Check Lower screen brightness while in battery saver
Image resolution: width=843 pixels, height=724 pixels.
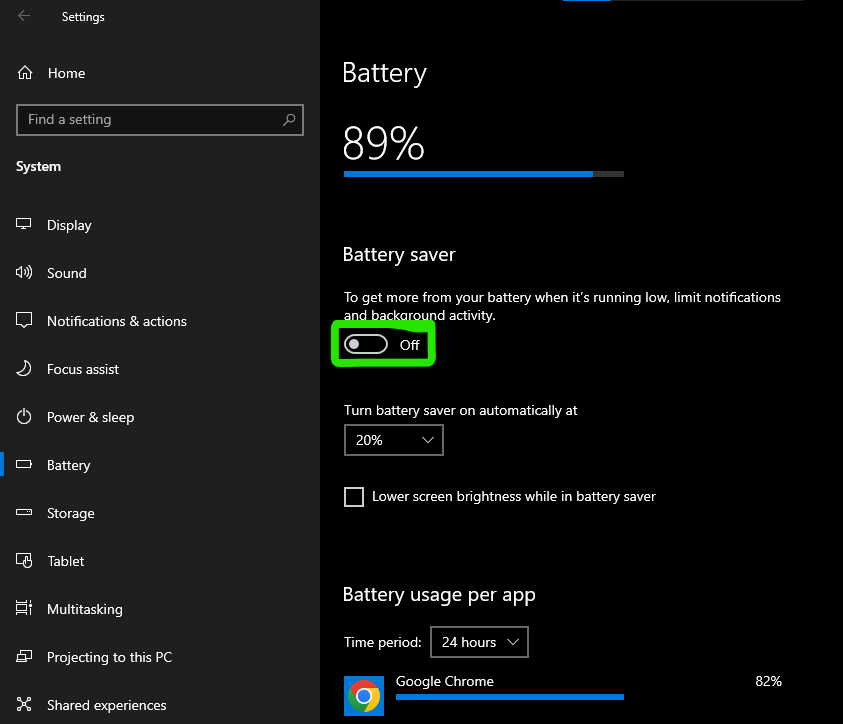click(353, 496)
